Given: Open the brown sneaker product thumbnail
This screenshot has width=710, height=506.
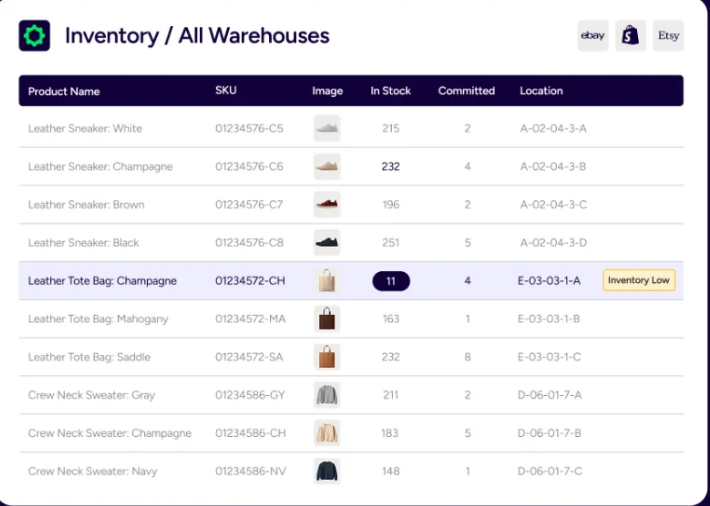Looking at the screenshot, I should tap(327, 205).
